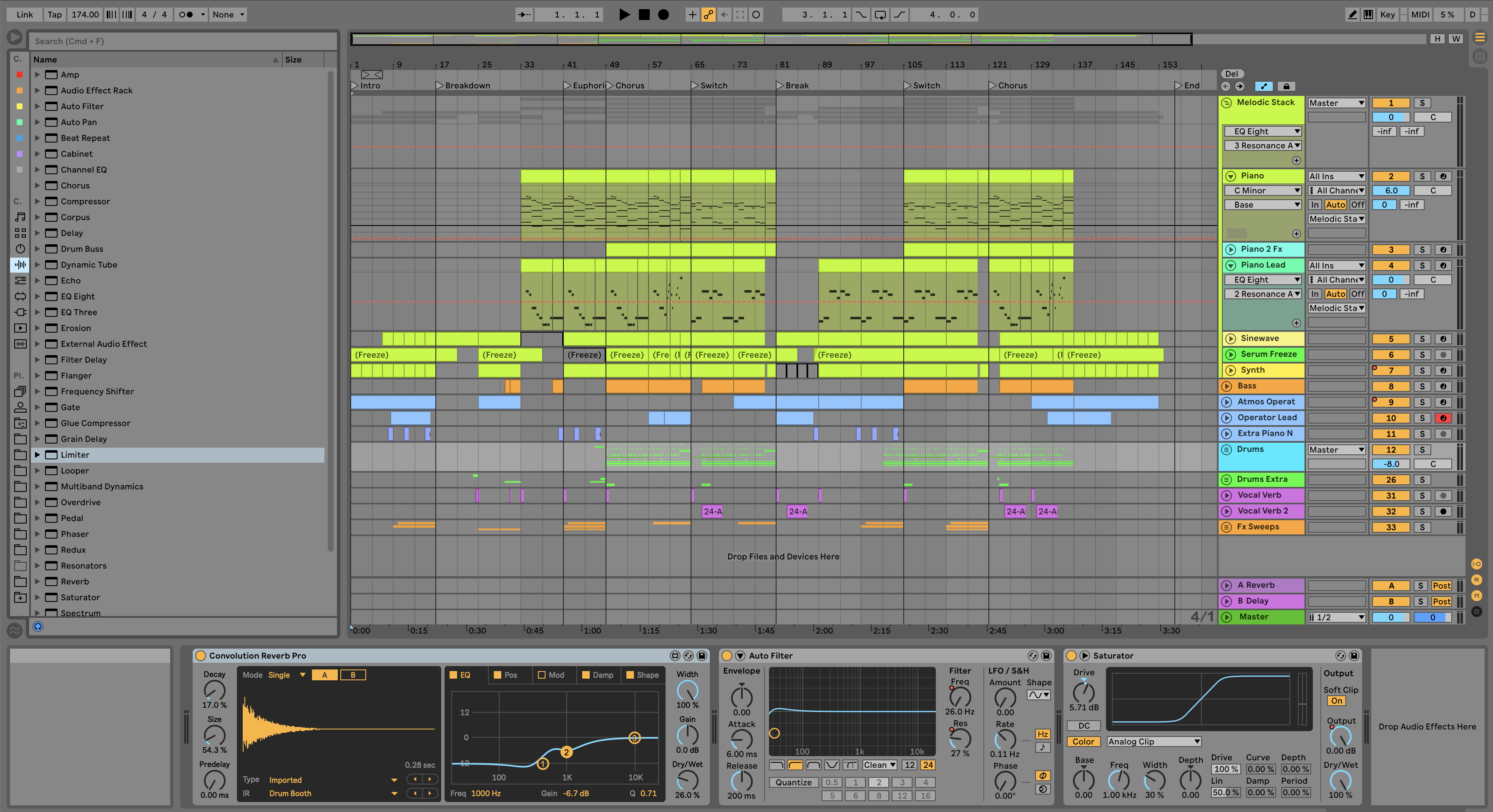Change the Analog Clip type in Saturator

[x=1154, y=741]
